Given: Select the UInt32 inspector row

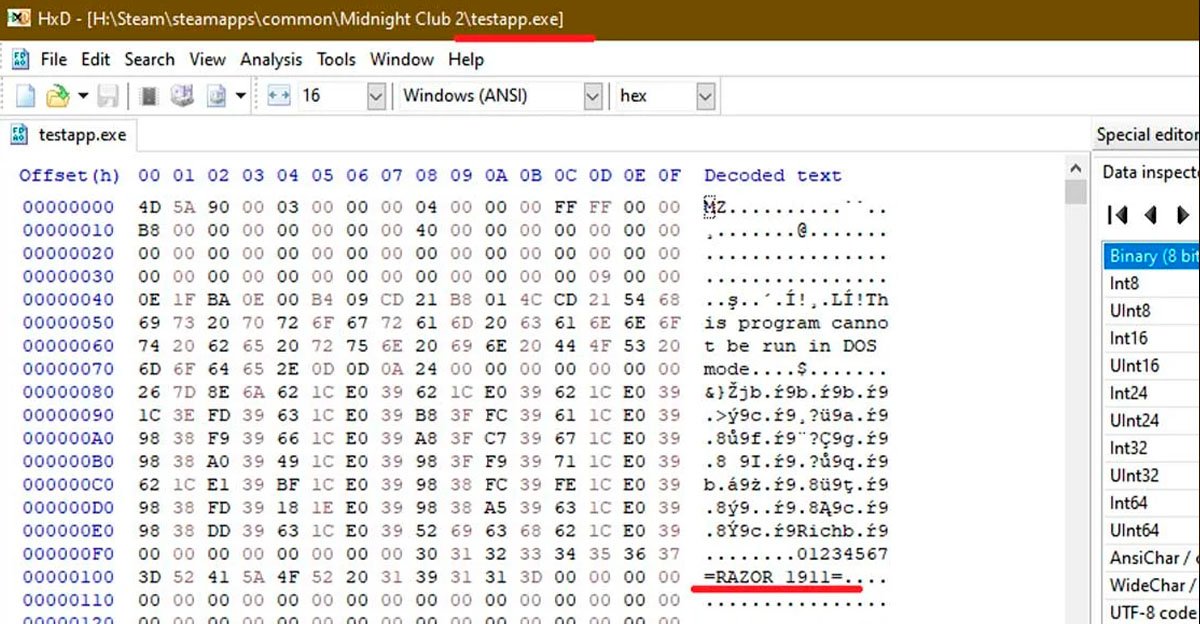Looking at the screenshot, I should 1152,475.
